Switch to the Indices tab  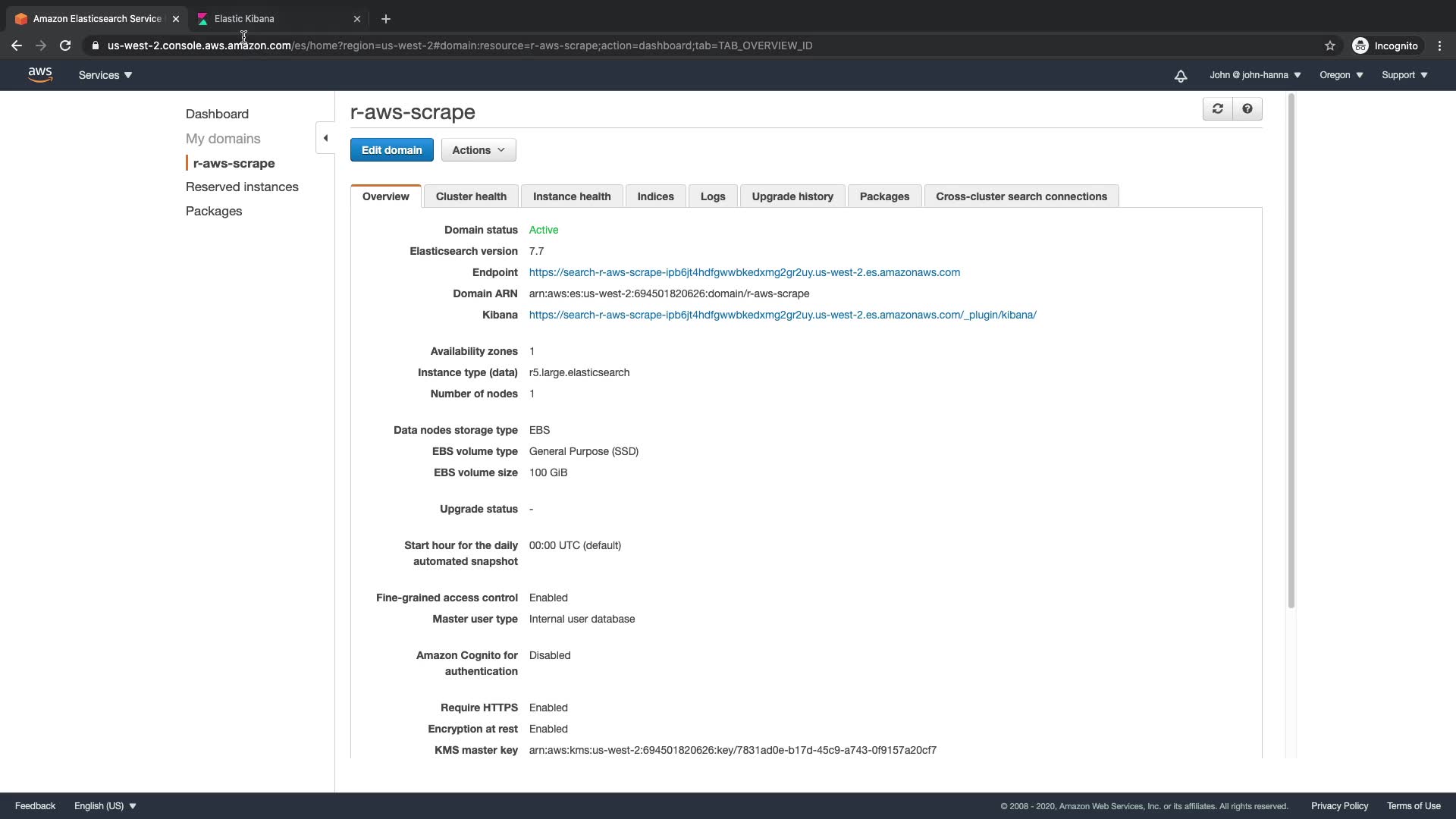coord(655,196)
